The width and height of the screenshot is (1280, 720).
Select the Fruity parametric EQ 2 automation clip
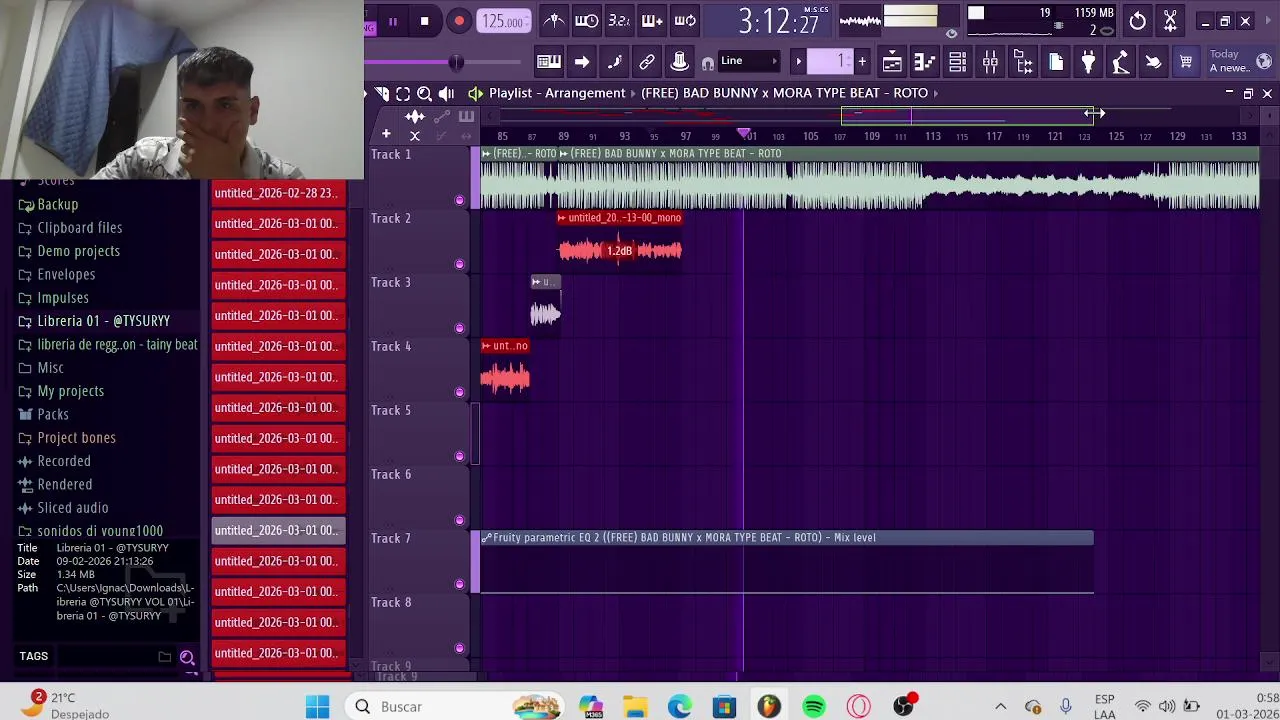[x=787, y=564]
